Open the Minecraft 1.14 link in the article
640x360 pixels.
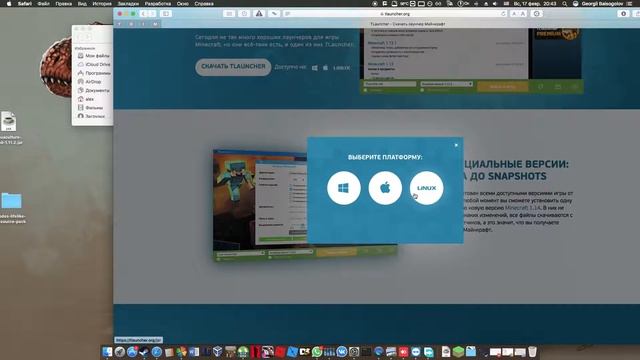pos(522,208)
